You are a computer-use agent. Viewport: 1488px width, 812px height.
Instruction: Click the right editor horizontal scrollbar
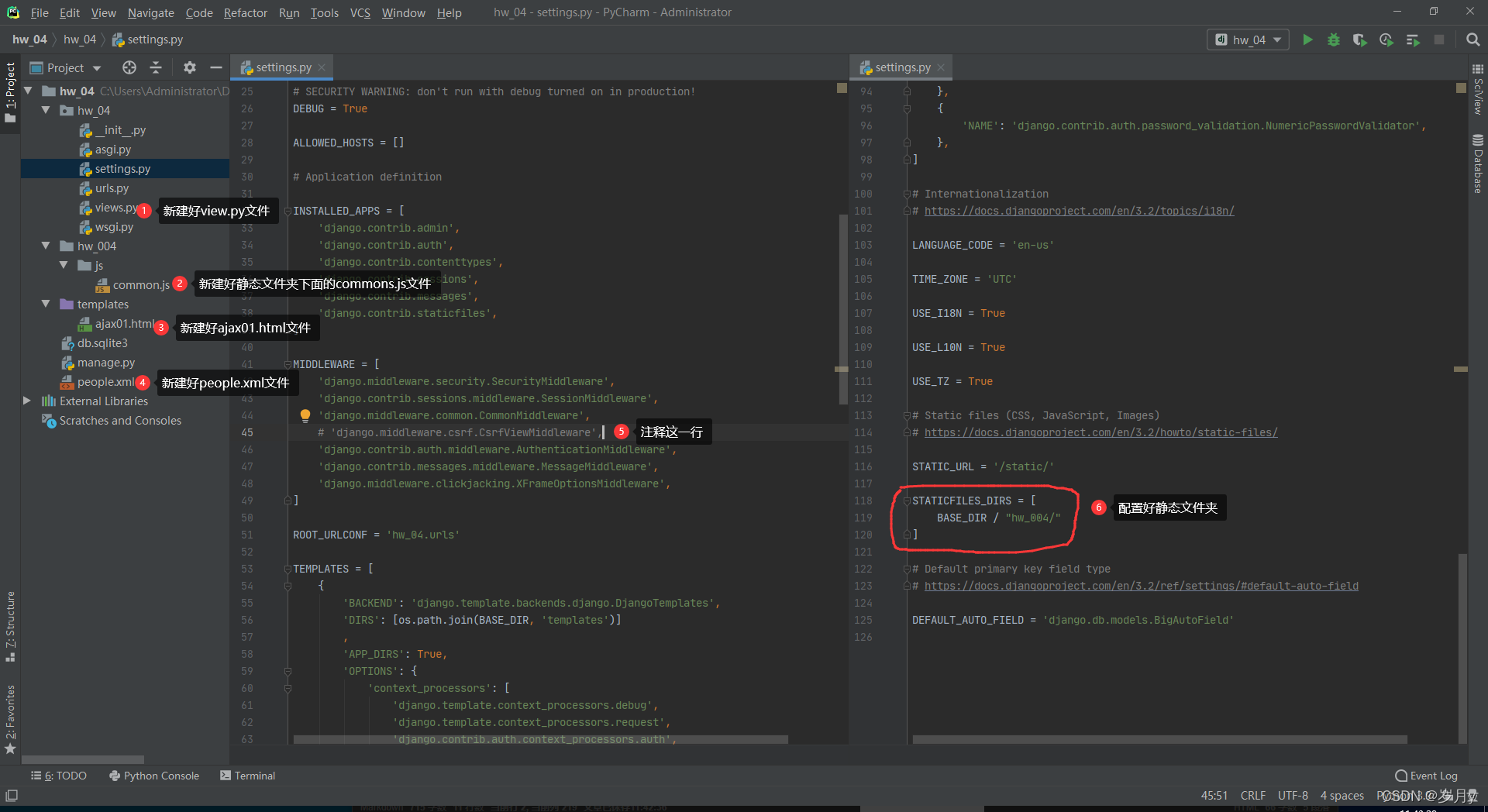1159,740
